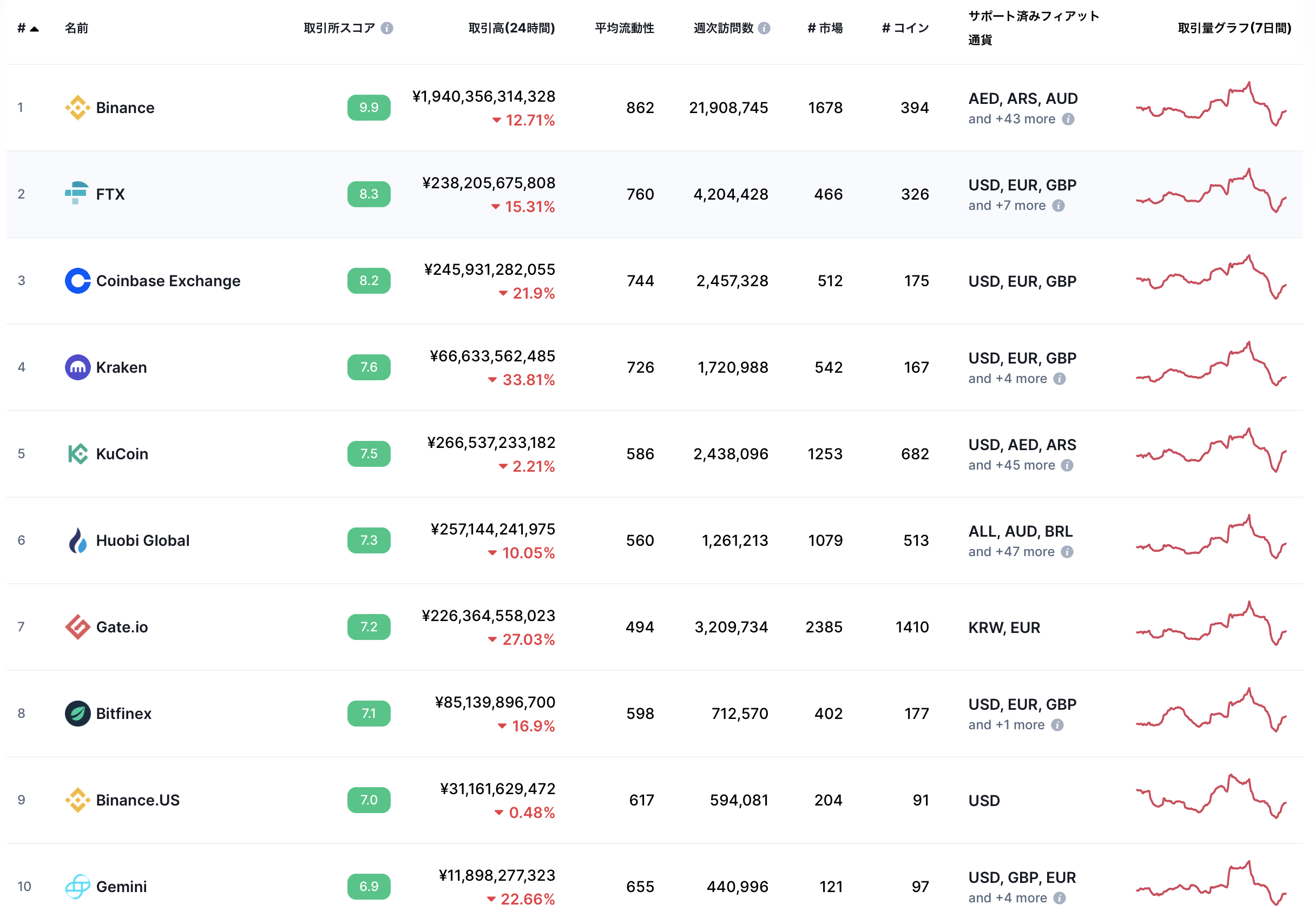
Task: Sort table by 平均流動性 column header
Action: coord(624,28)
